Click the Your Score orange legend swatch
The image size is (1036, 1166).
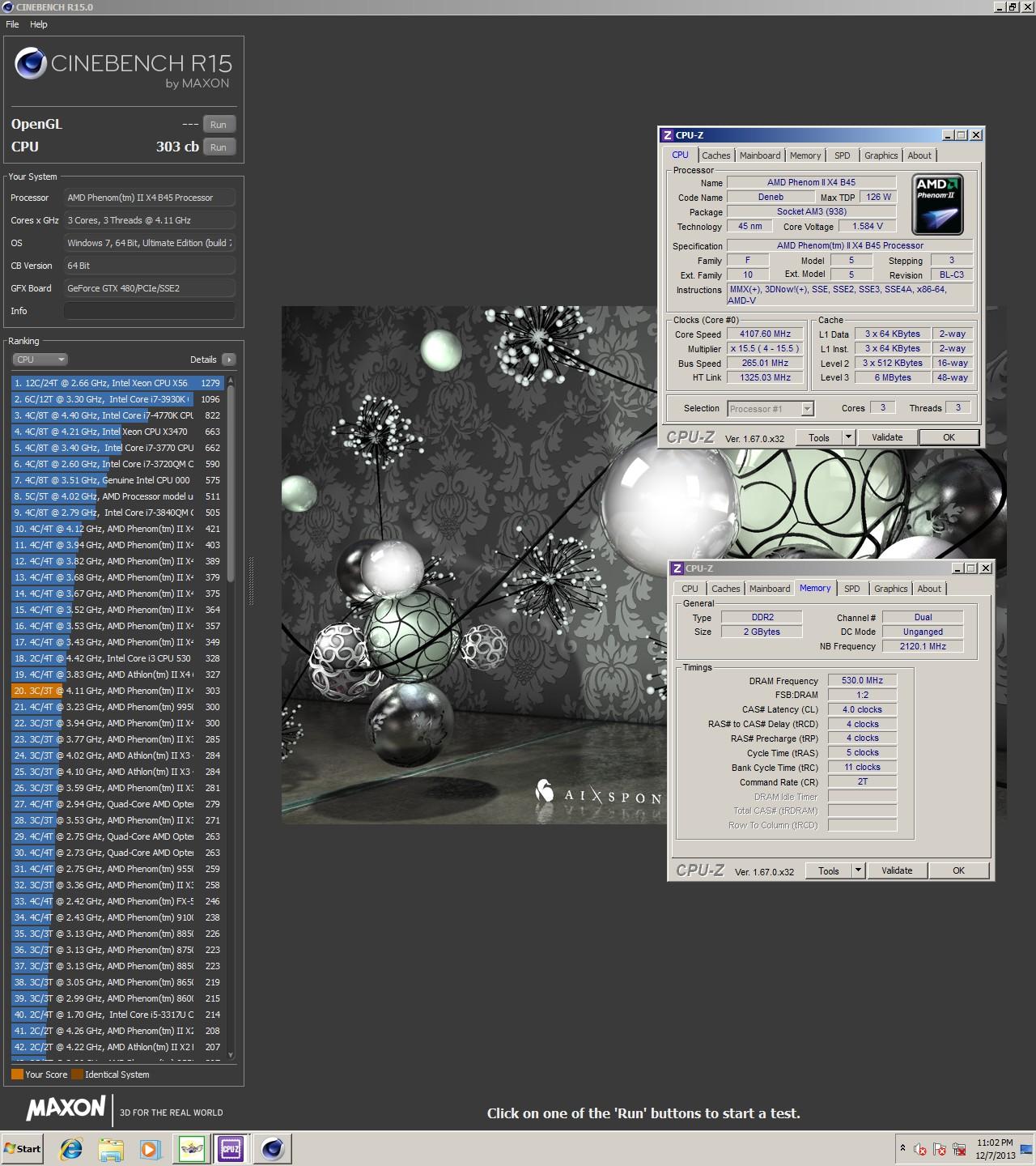(17, 1075)
